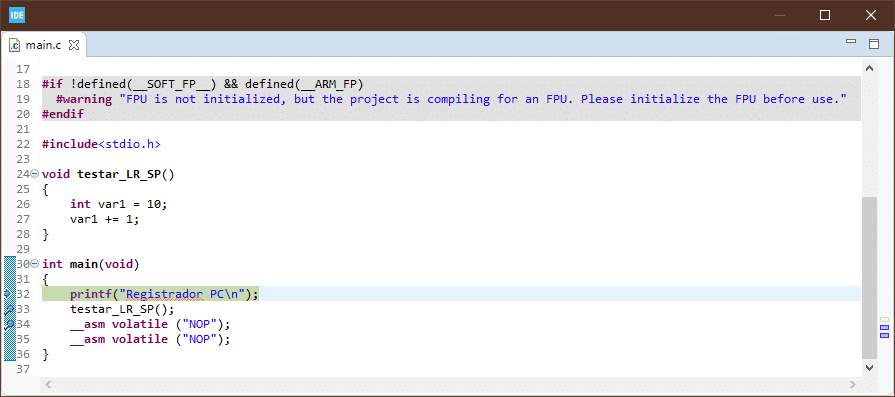Click the C file icon on main.c tab

pyautogui.click(x=15, y=45)
